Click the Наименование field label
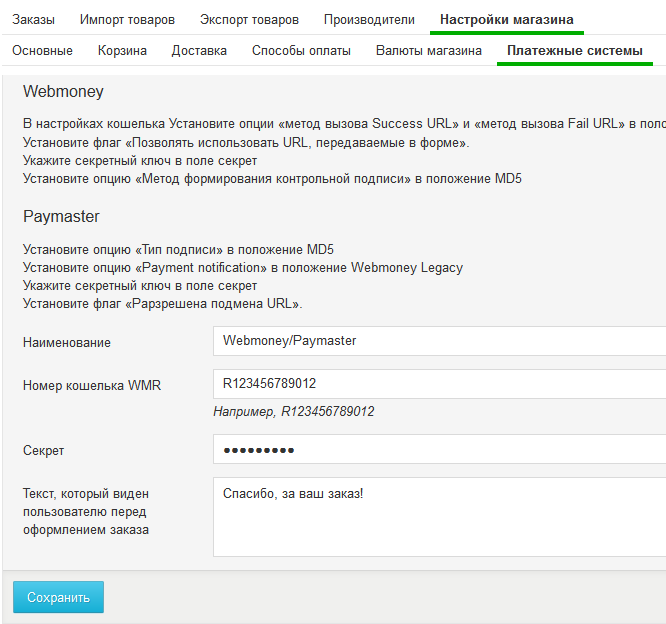The height and width of the screenshot is (624, 666). [67, 343]
